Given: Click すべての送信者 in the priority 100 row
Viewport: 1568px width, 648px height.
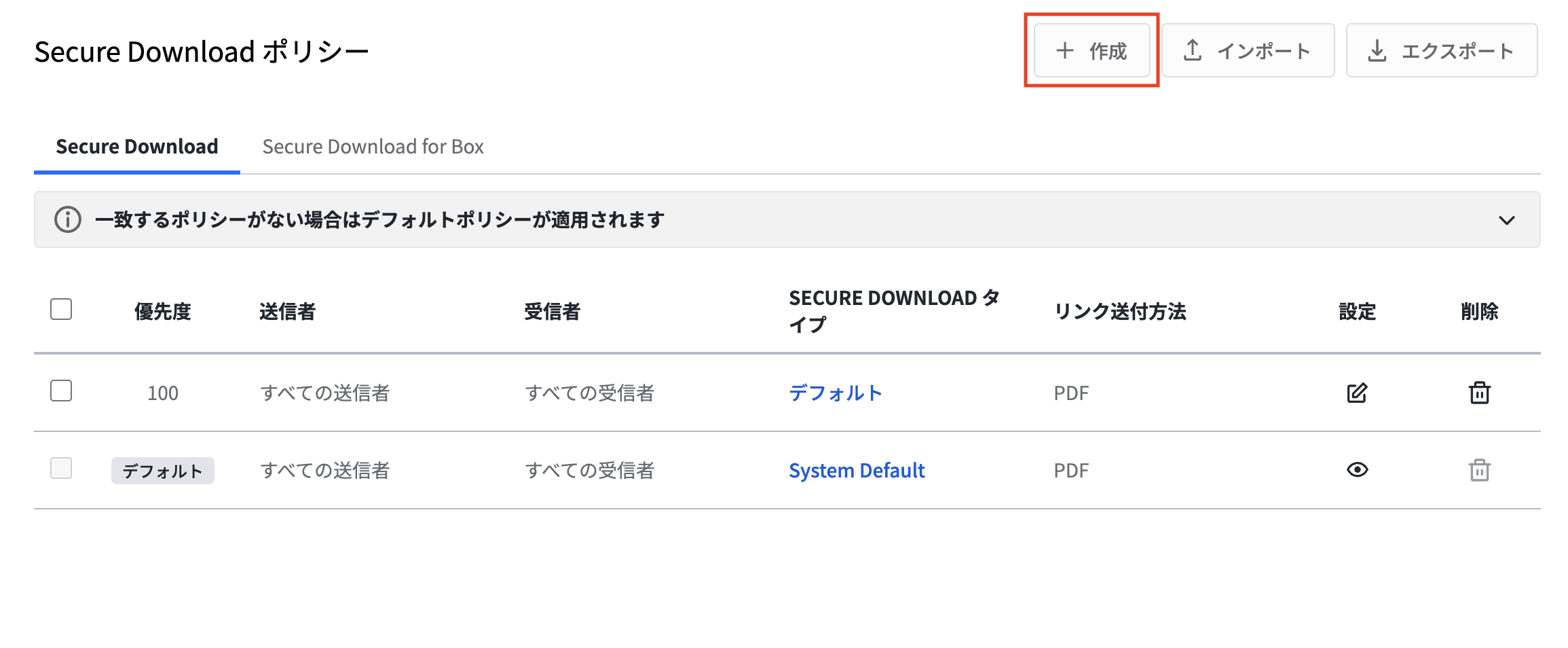Looking at the screenshot, I should point(325,393).
